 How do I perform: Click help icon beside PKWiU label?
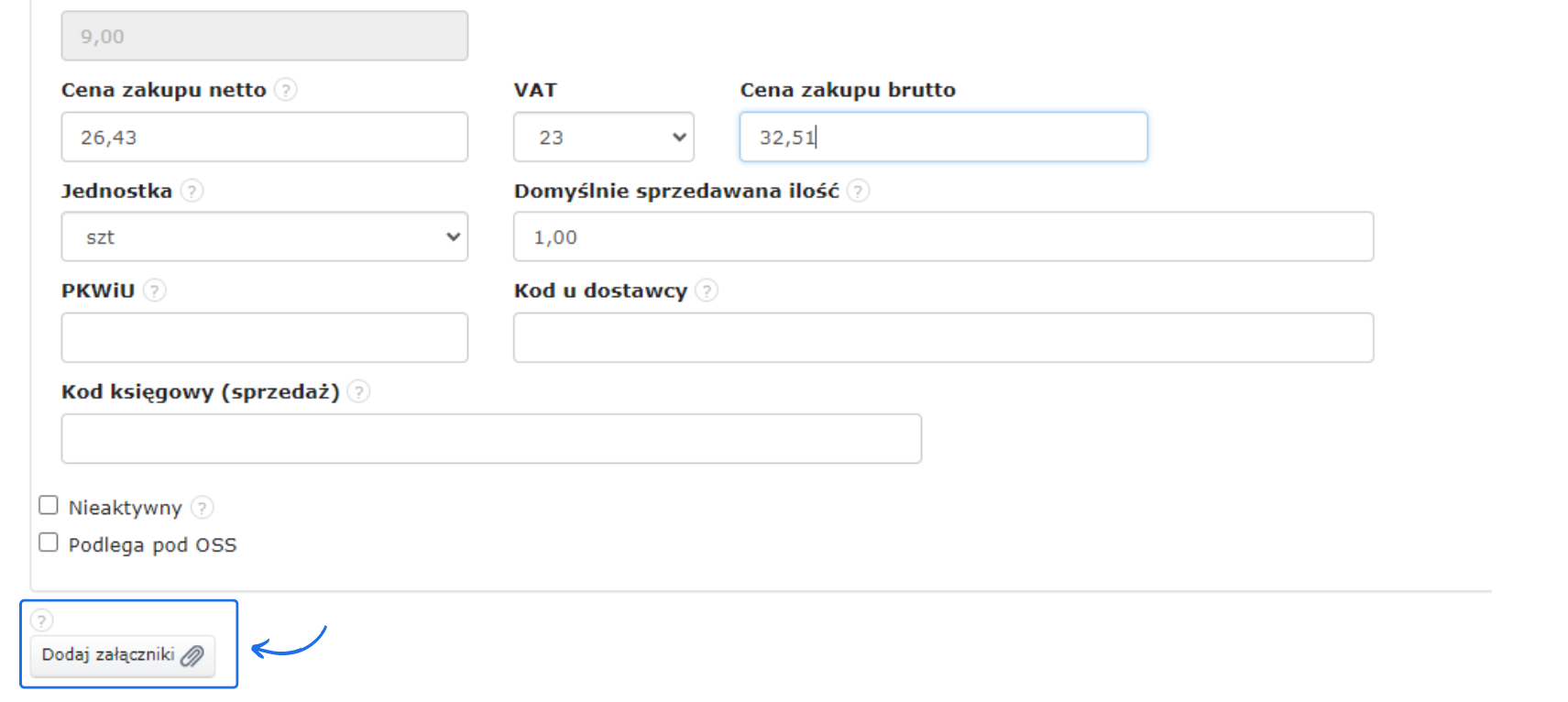155,291
